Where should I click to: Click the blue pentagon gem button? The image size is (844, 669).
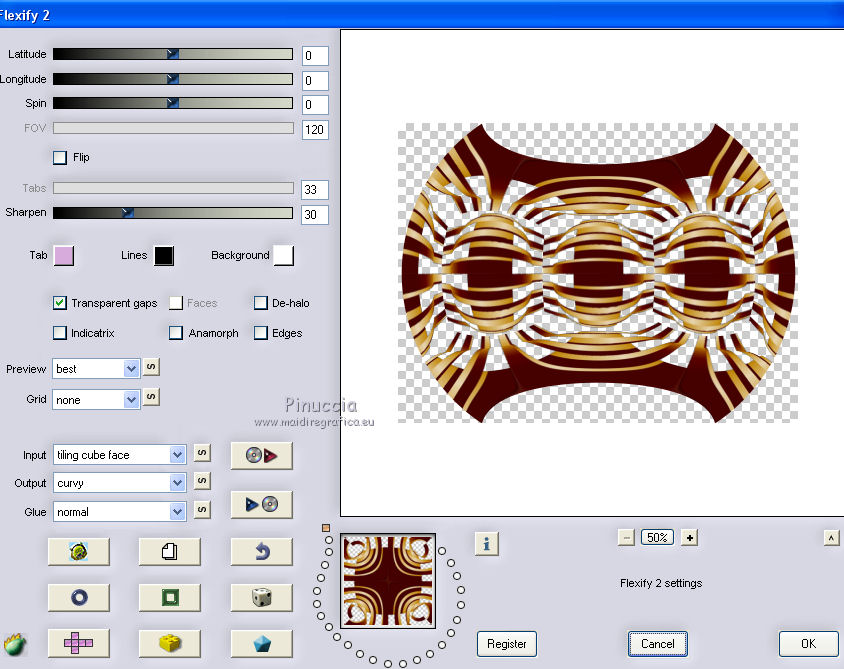click(x=262, y=643)
